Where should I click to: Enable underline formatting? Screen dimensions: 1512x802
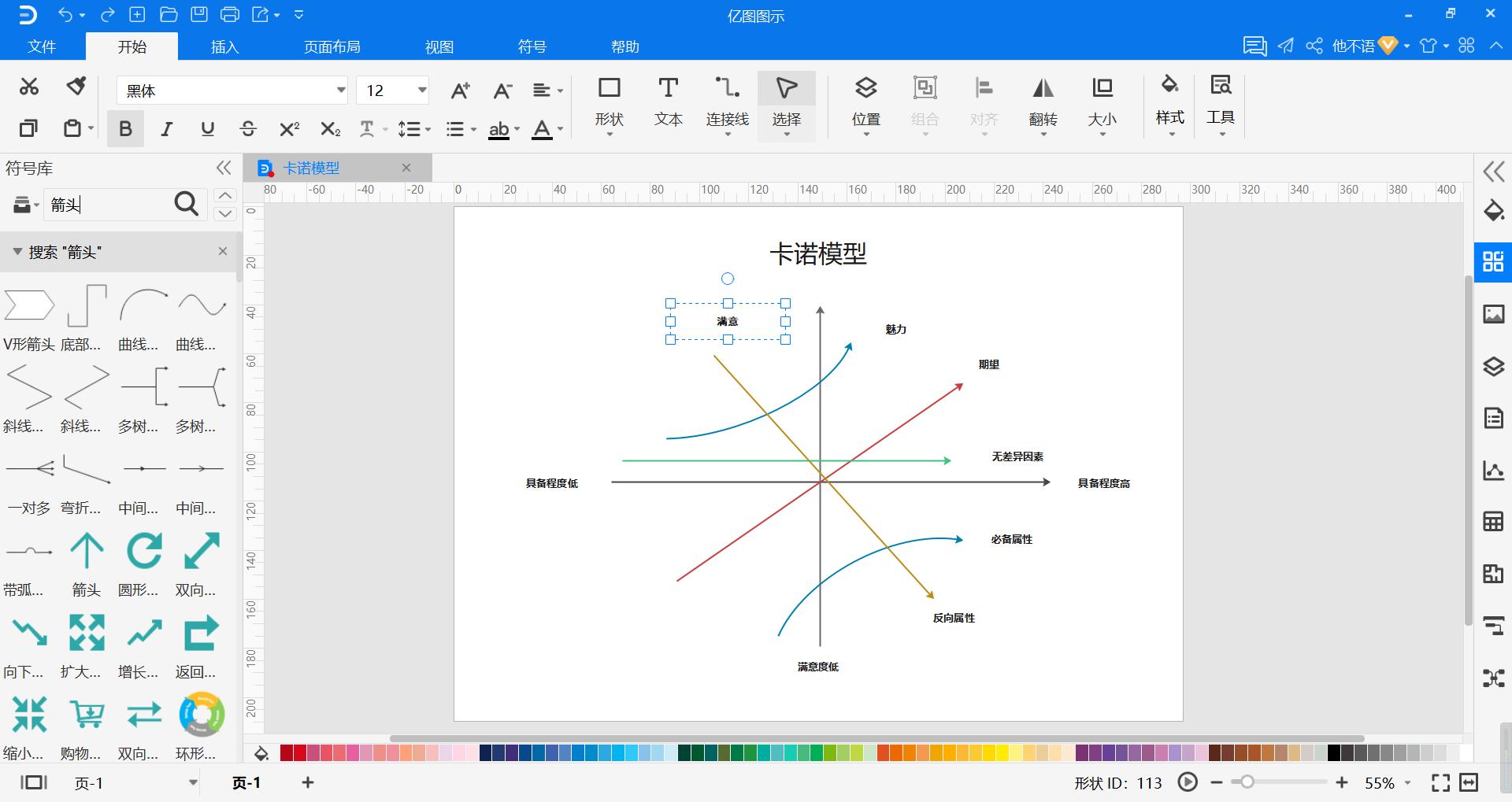pyautogui.click(x=206, y=128)
